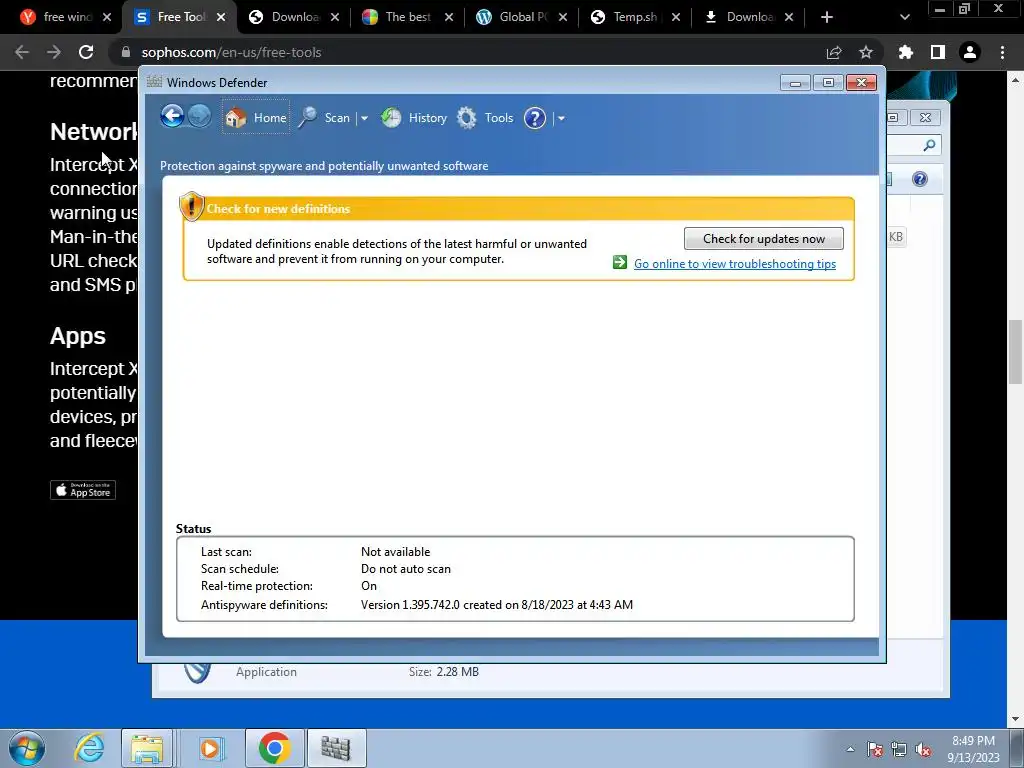
Task: Go forward in Chrome browser
Action: [x=54, y=52]
